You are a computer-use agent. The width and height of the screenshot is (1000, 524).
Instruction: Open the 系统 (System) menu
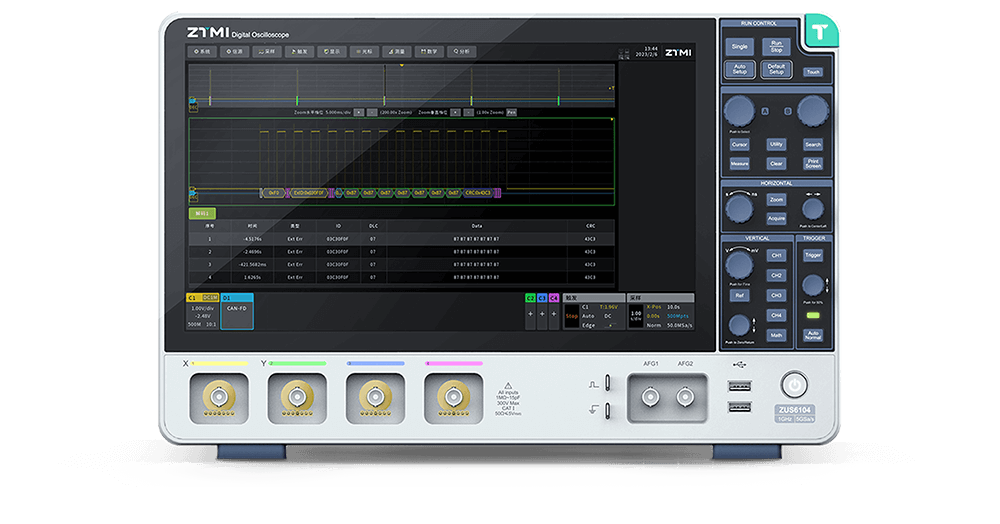click(200, 51)
